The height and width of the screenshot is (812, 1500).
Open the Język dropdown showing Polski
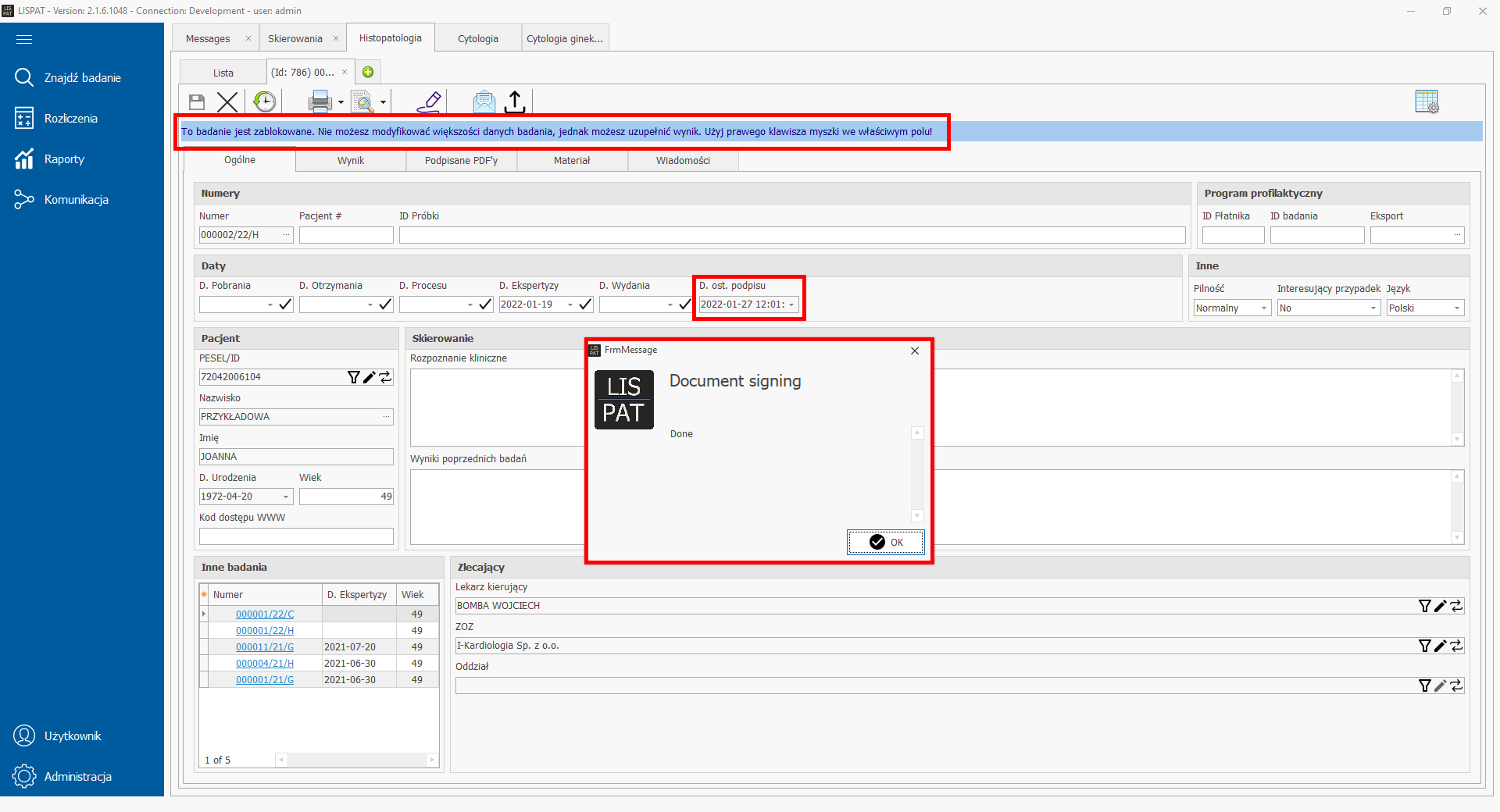(x=1456, y=308)
